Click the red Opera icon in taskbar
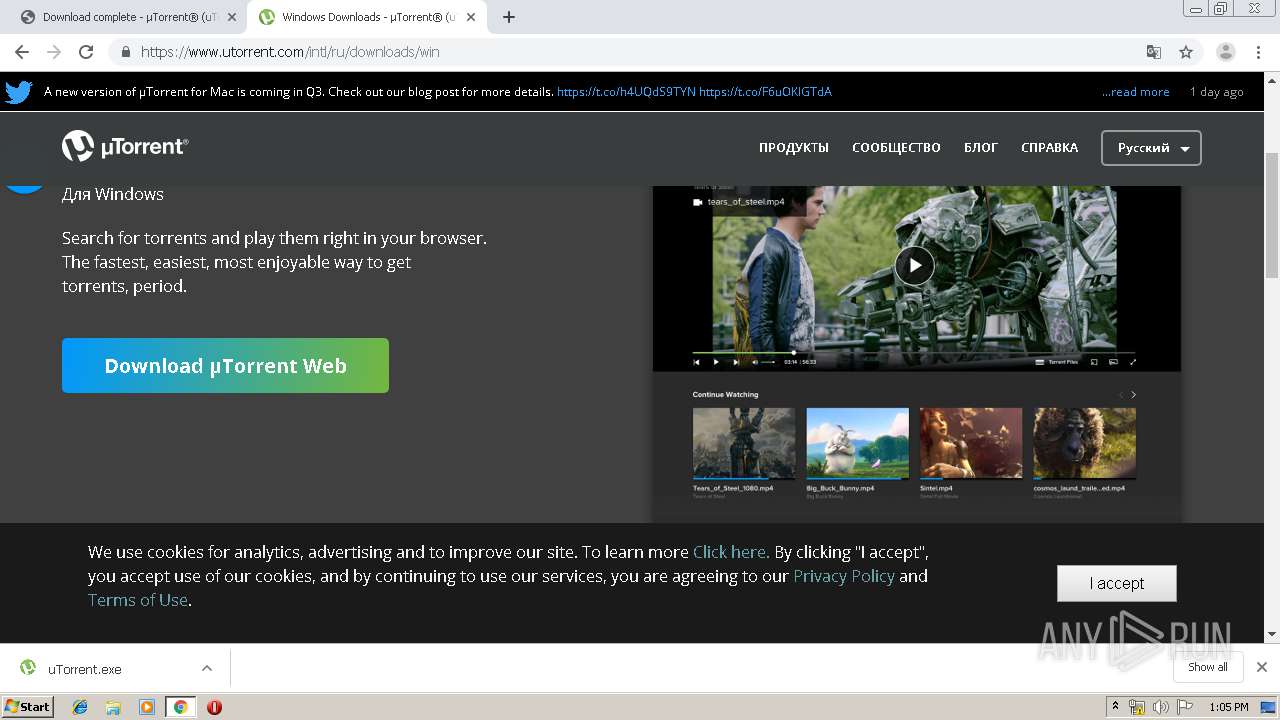This screenshot has height=720, width=1280. (214, 707)
